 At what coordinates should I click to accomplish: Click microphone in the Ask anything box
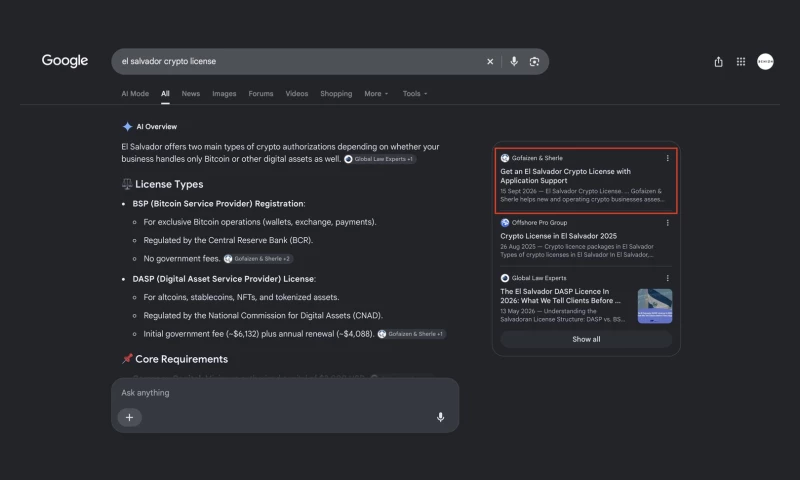[440, 417]
